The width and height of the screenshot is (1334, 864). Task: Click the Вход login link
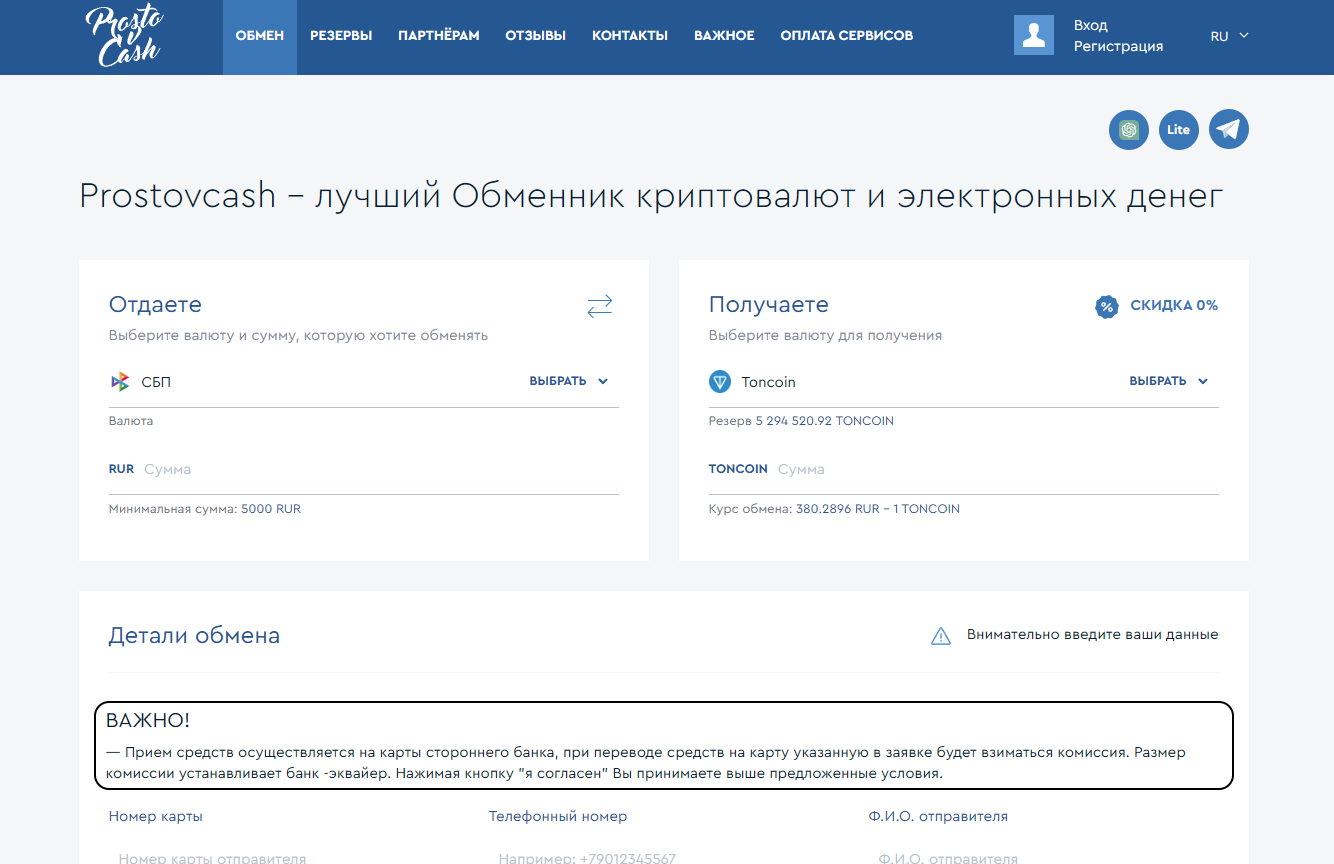pos(1091,25)
